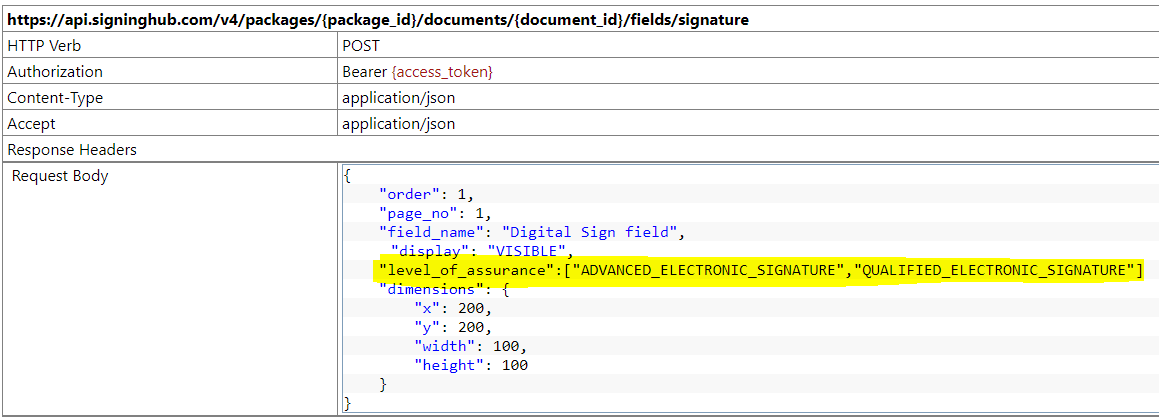Select the Response Headers row
The width and height of the screenshot is (1159, 417).
point(72,150)
